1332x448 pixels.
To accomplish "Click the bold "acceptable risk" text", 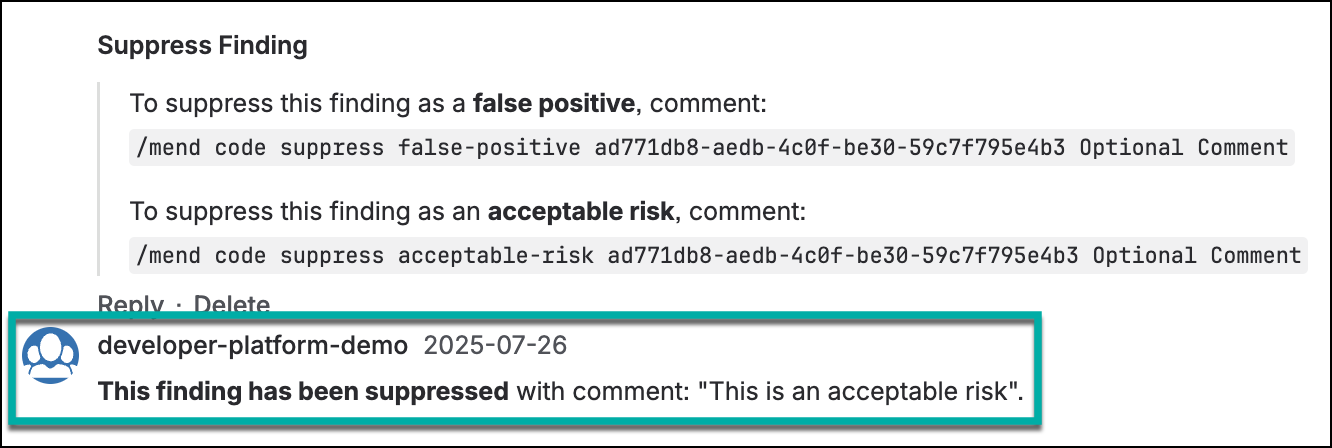I will (x=582, y=212).
